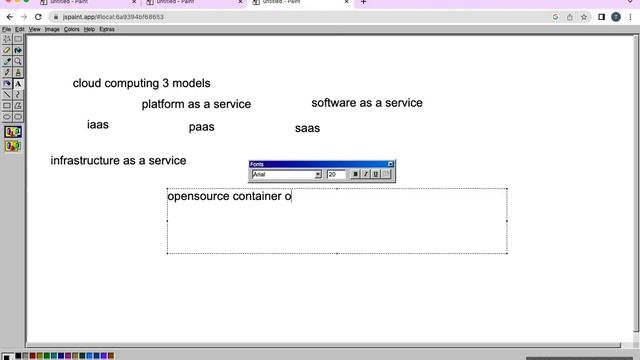This screenshot has height=360, width=640.
Task: Choose the Line tool
Action: pyautogui.click(x=7, y=95)
